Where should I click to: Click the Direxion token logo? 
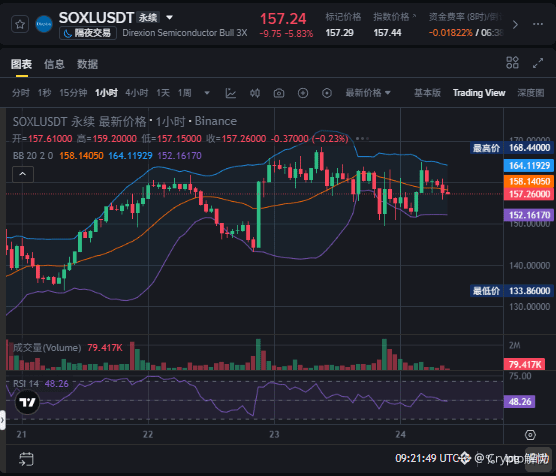click(44, 24)
